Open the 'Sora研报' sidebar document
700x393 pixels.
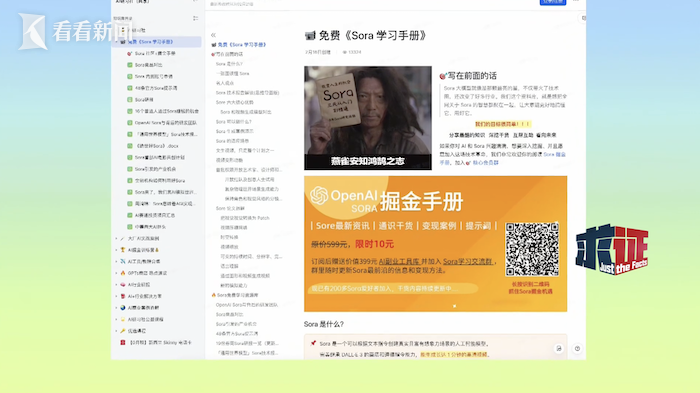(144, 100)
